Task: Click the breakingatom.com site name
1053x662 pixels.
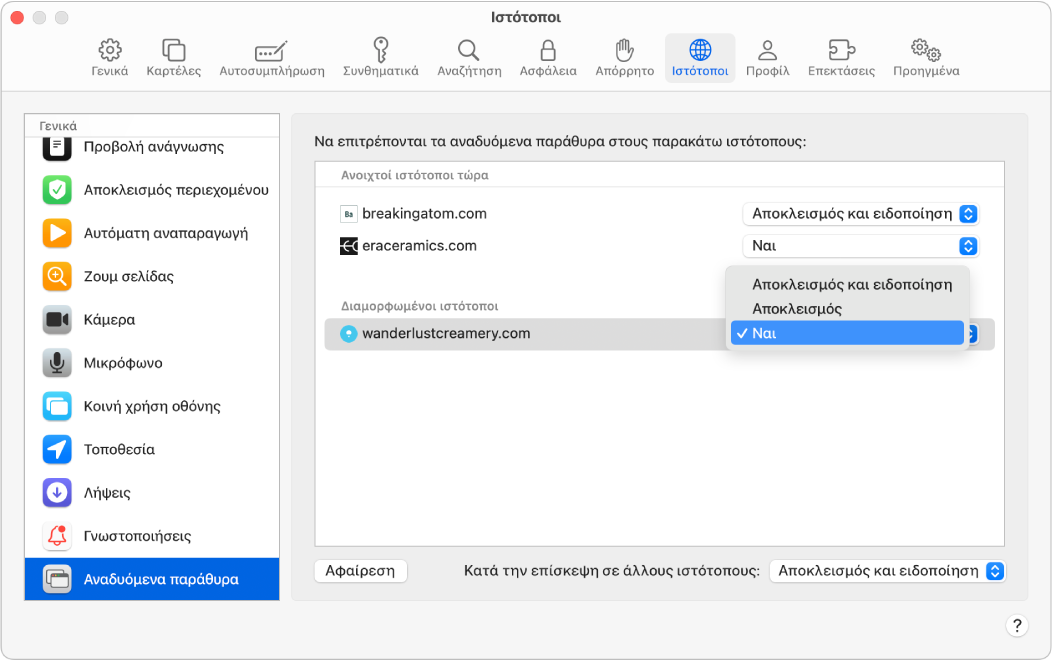Action: (424, 214)
